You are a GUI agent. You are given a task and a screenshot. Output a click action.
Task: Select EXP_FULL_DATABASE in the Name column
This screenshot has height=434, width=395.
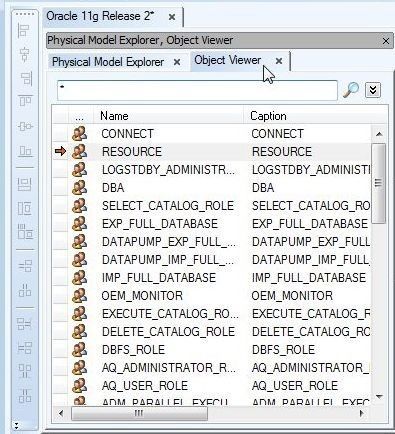point(160,224)
